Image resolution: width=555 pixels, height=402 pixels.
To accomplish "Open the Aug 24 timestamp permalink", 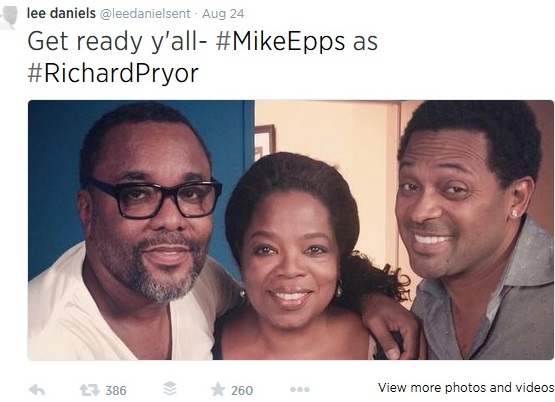I will (223, 13).
